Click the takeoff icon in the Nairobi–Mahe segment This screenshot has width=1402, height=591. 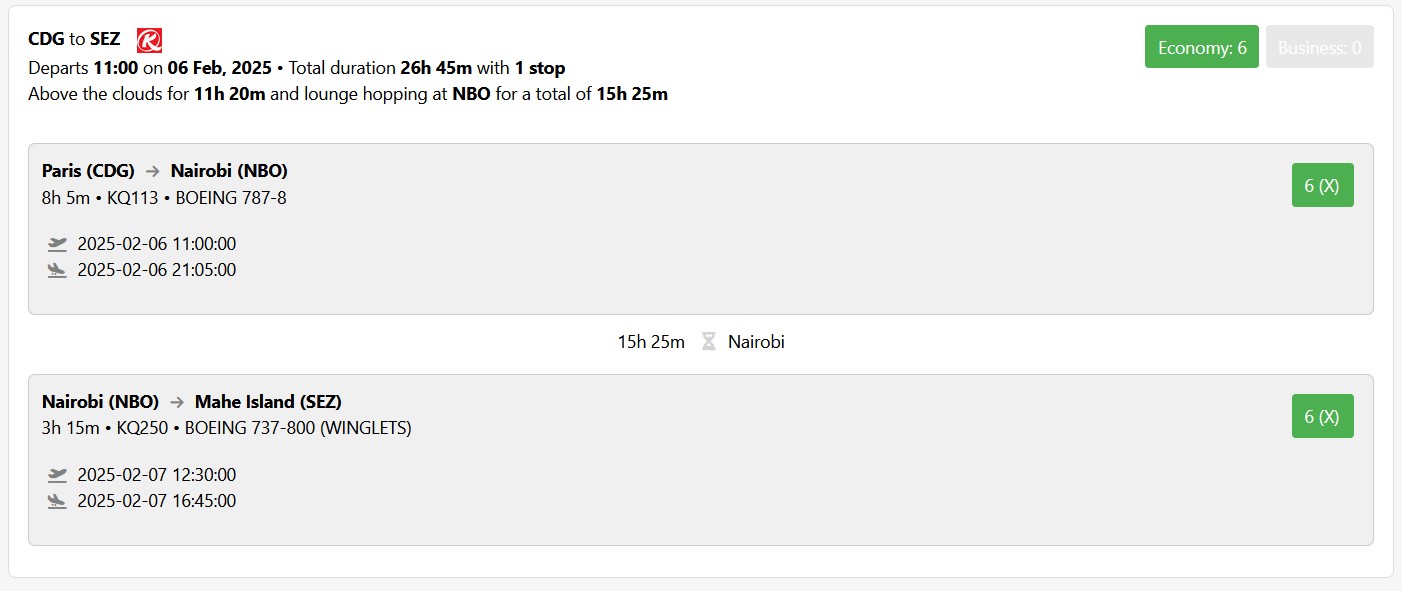(x=57, y=475)
